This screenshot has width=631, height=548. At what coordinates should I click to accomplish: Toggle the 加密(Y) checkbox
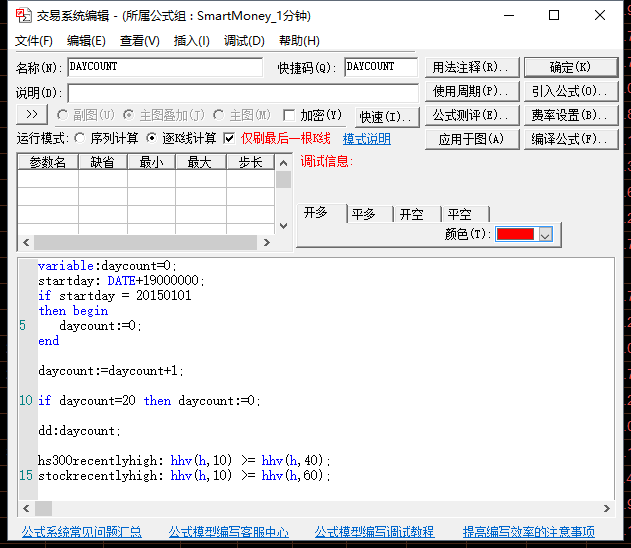[289, 115]
